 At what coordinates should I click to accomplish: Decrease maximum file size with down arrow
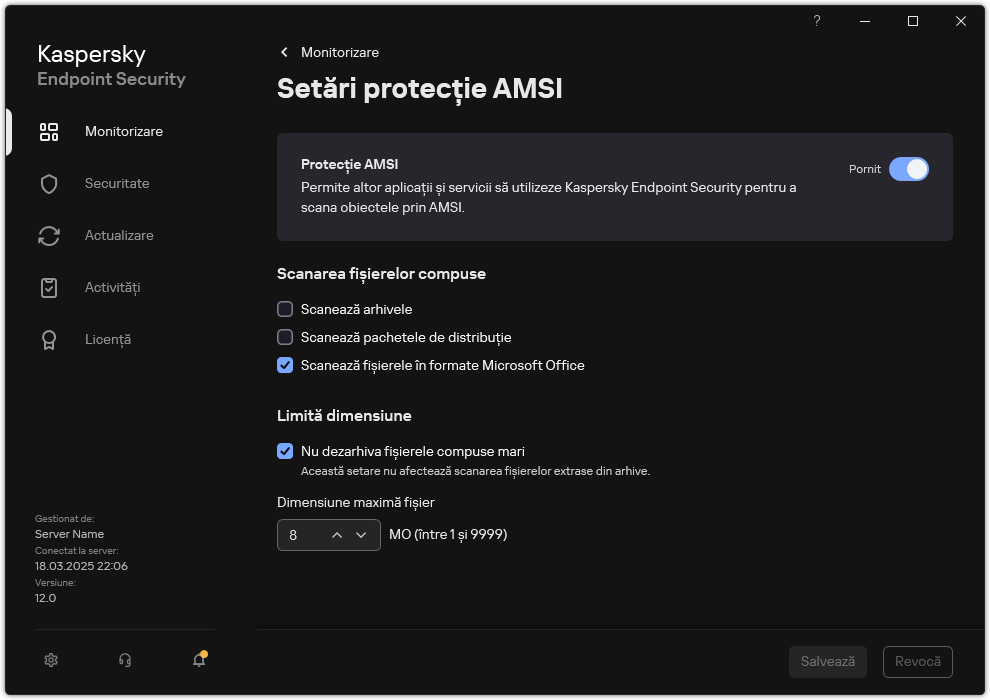pyautogui.click(x=362, y=535)
